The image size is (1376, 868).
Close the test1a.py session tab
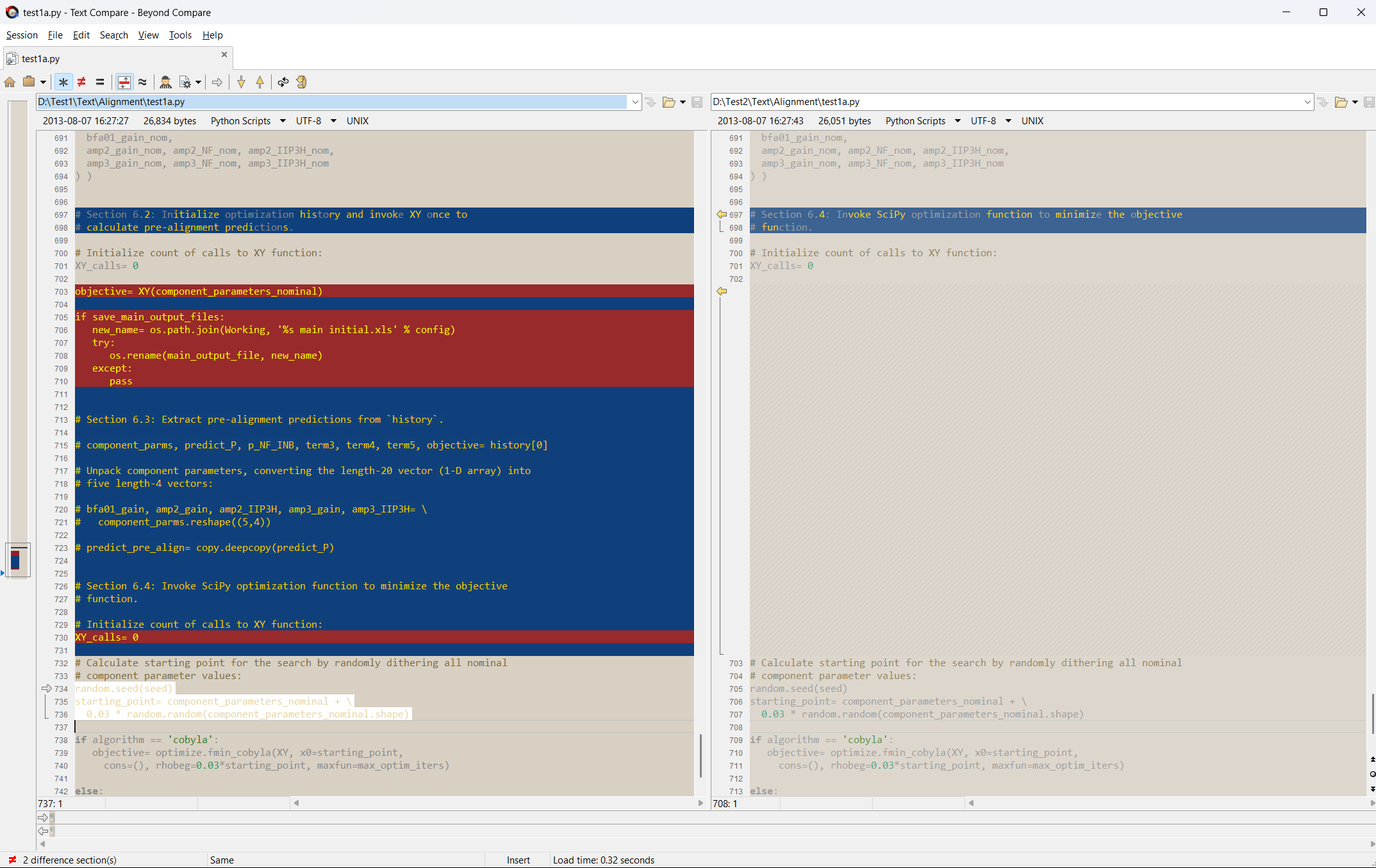coord(224,54)
